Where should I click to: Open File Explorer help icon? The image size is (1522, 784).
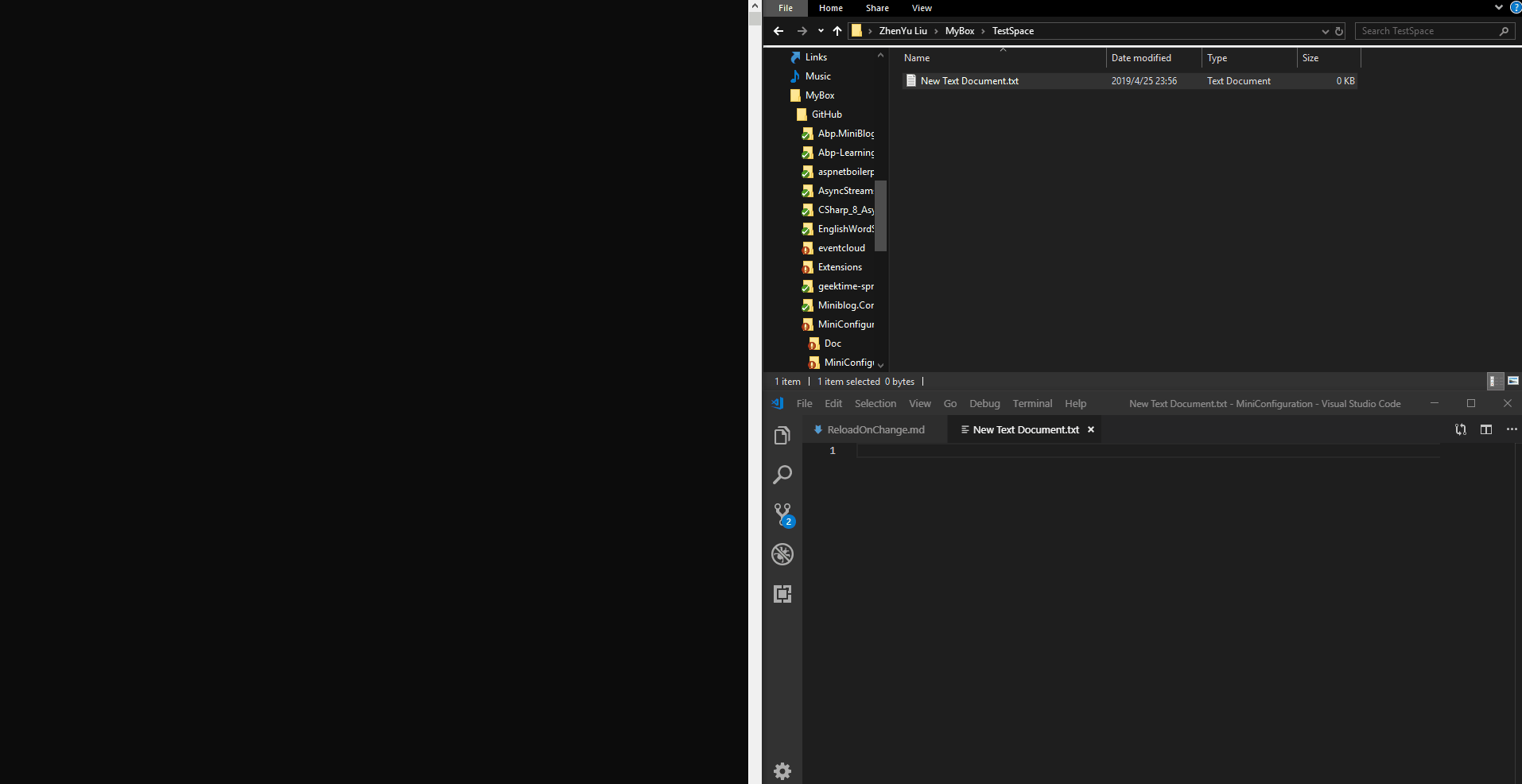click(1516, 7)
